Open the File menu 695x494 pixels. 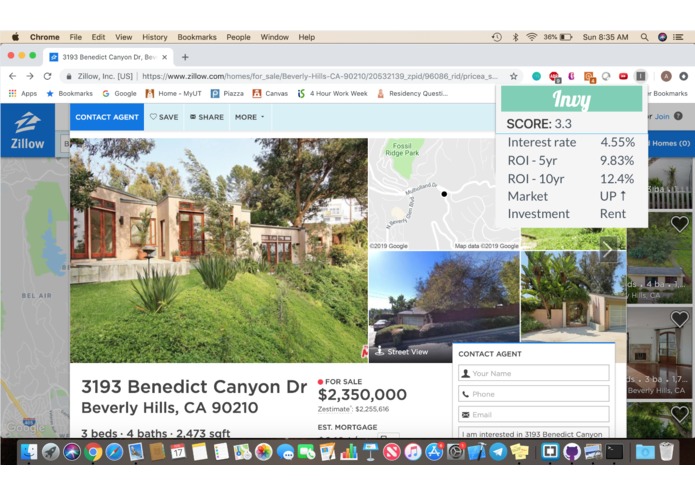point(76,37)
